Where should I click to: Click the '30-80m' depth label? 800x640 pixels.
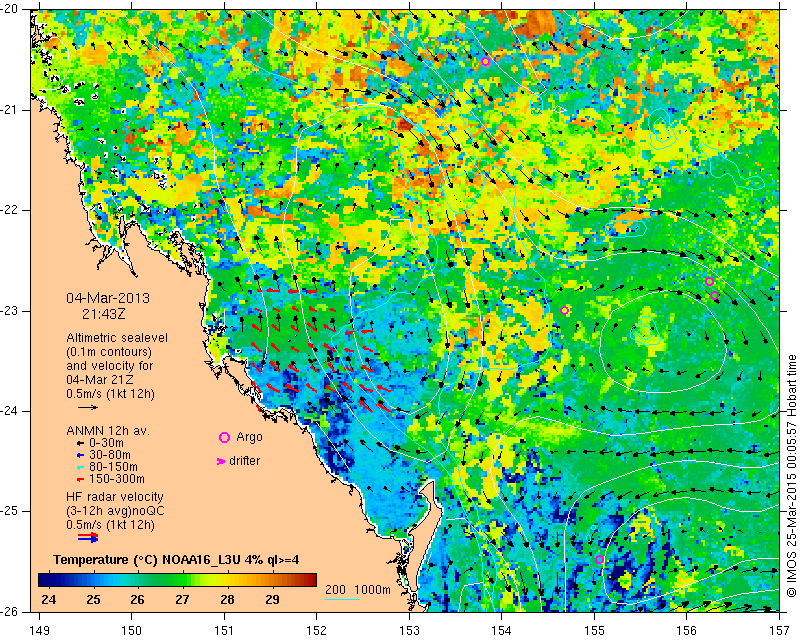[x=110, y=455]
